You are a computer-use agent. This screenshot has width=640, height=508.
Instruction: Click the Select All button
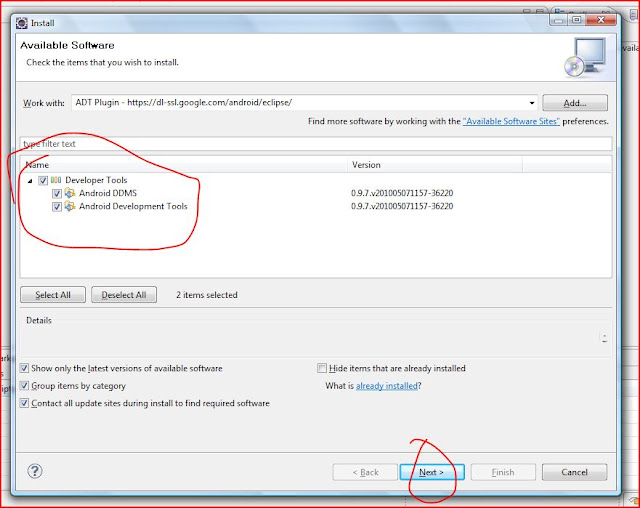point(53,295)
